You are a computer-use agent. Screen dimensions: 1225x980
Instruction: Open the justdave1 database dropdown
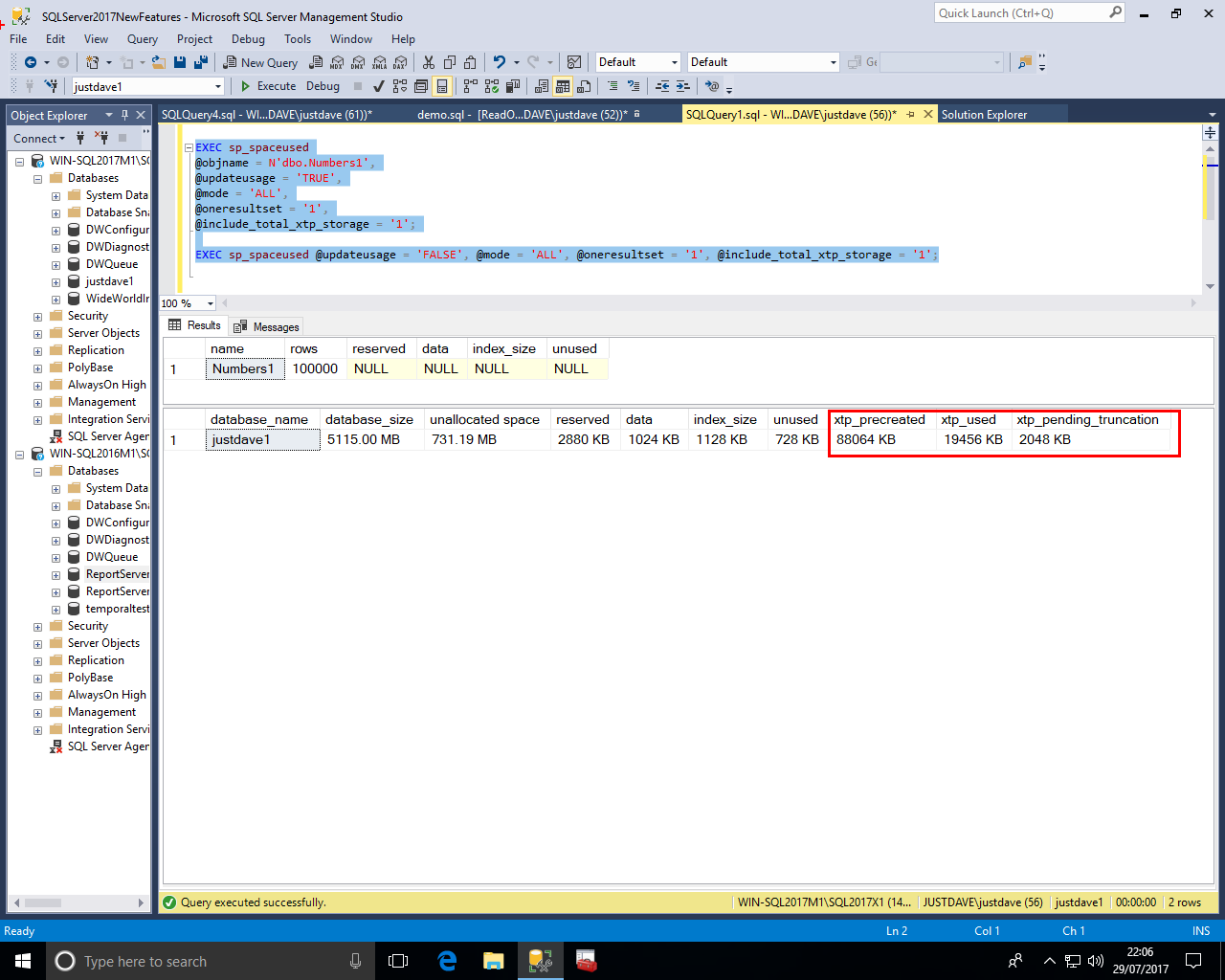point(218,87)
